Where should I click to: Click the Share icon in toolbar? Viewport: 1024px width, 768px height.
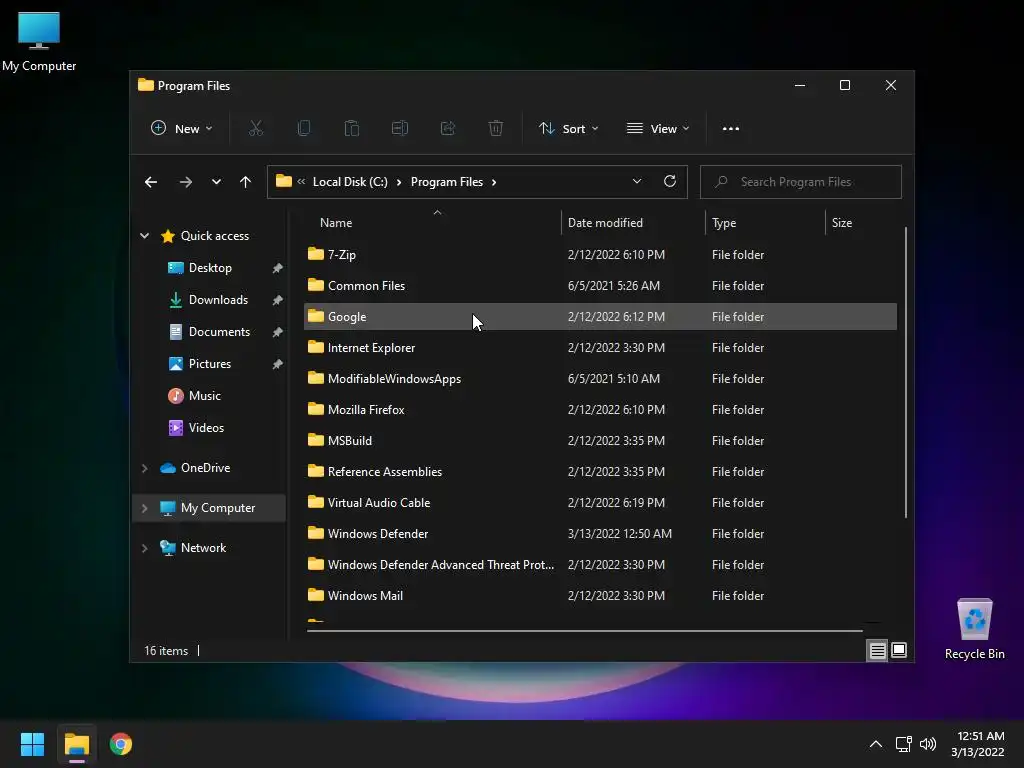pos(448,129)
